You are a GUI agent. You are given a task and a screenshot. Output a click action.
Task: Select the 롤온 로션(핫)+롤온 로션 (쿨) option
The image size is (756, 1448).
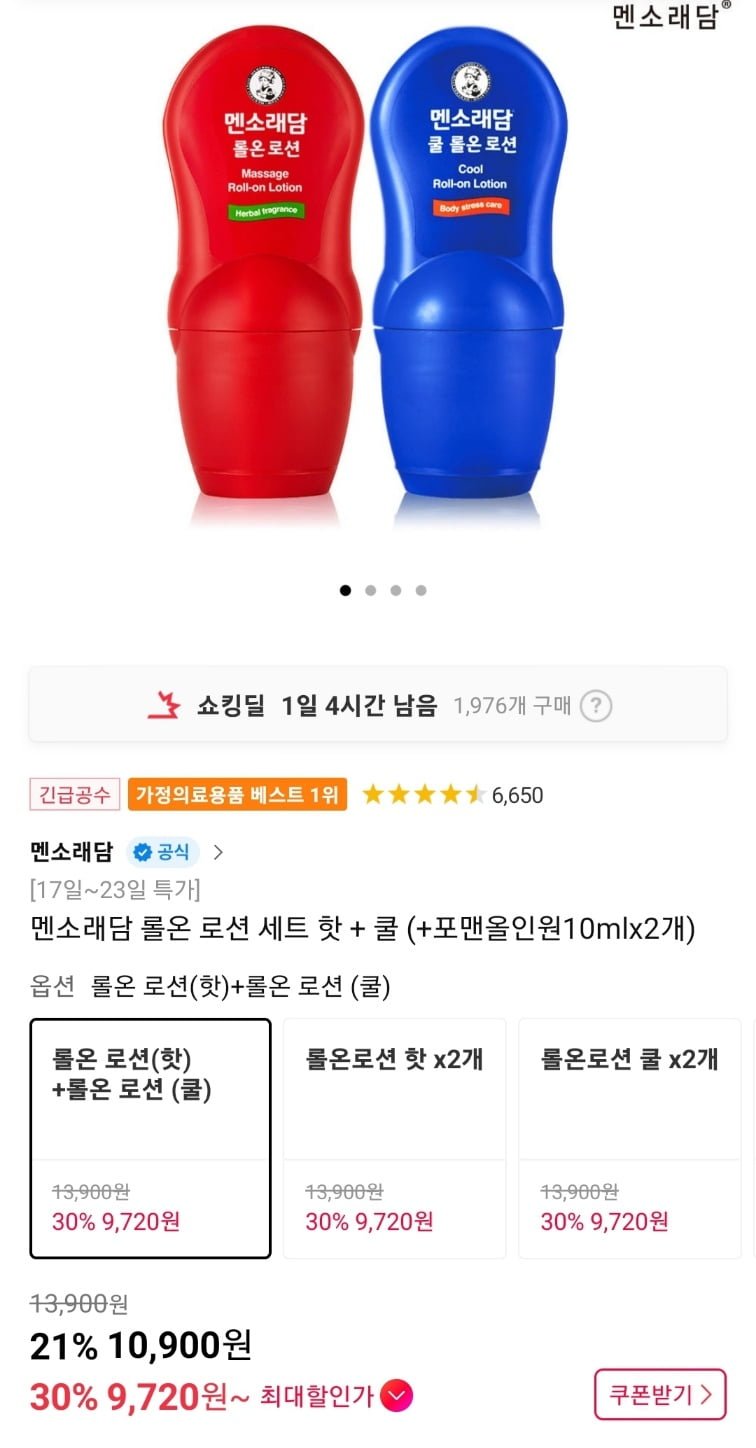[150, 1137]
